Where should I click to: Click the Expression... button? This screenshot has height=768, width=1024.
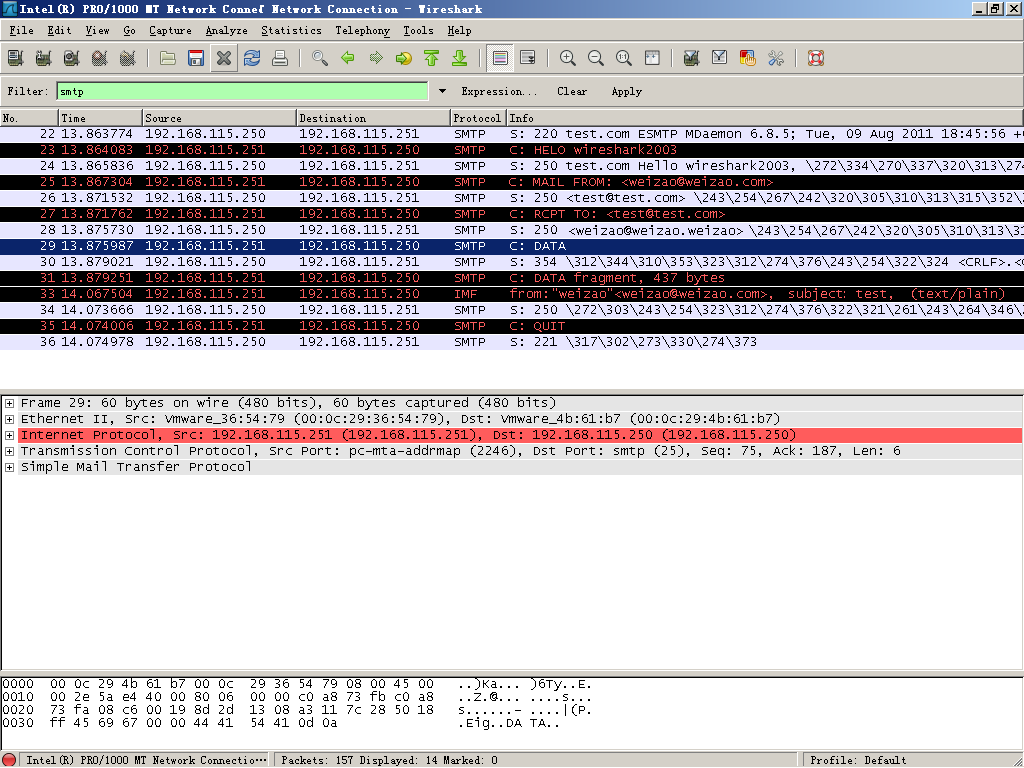[x=499, y=91]
